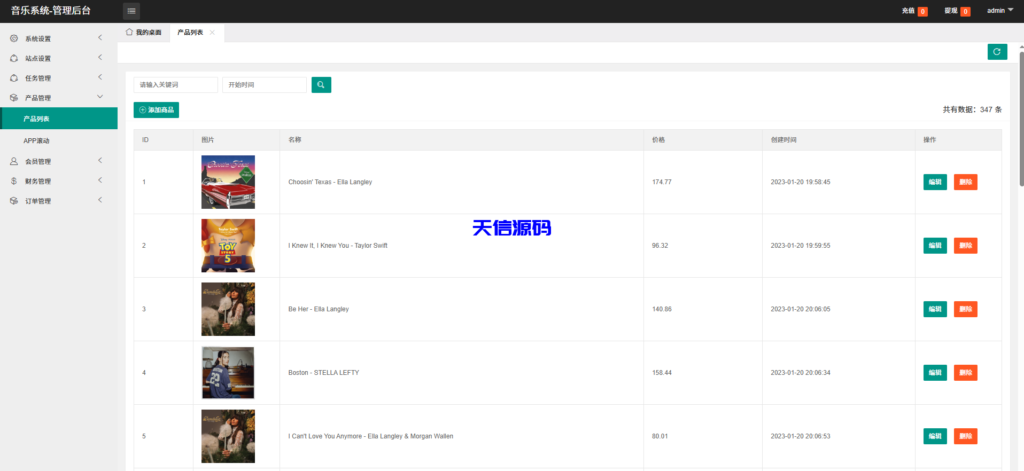Click the 充值 orange count badge
This screenshot has width=1024, height=471.
[923, 11]
